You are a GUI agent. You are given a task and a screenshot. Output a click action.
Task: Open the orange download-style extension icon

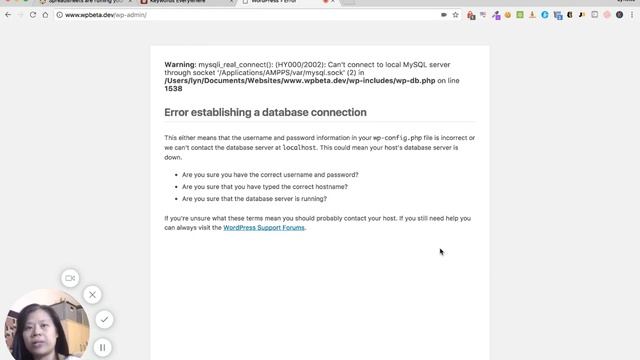[532, 15]
